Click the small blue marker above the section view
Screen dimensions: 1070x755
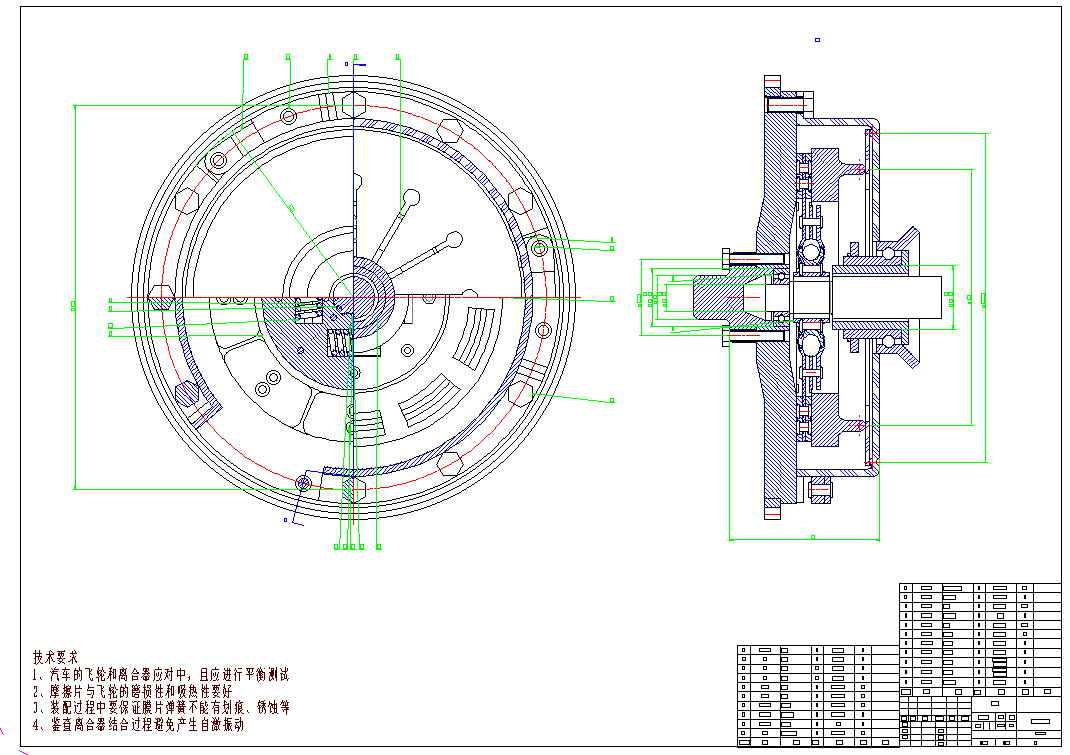pos(817,40)
